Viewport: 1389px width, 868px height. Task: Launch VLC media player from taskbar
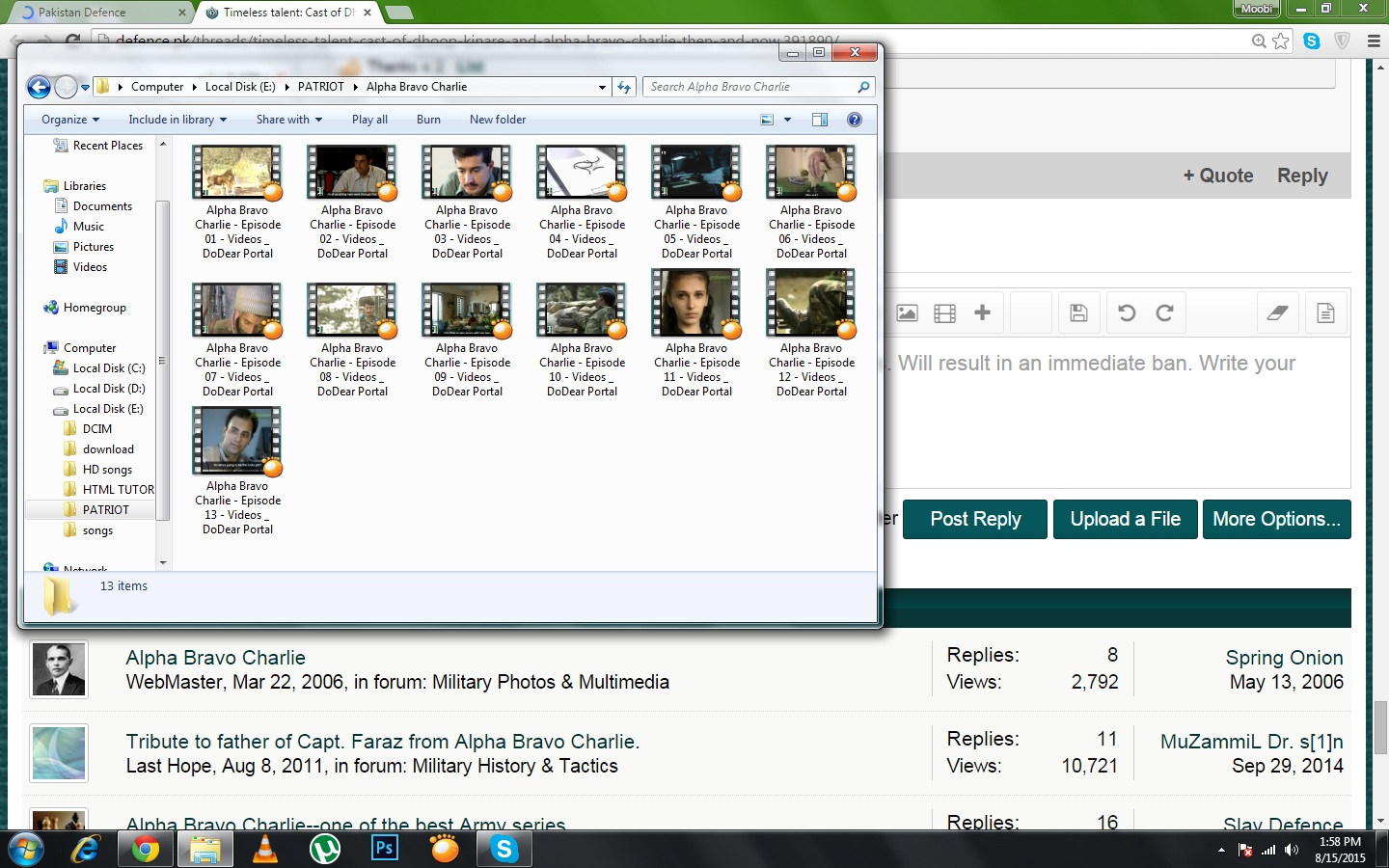pos(264,849)
